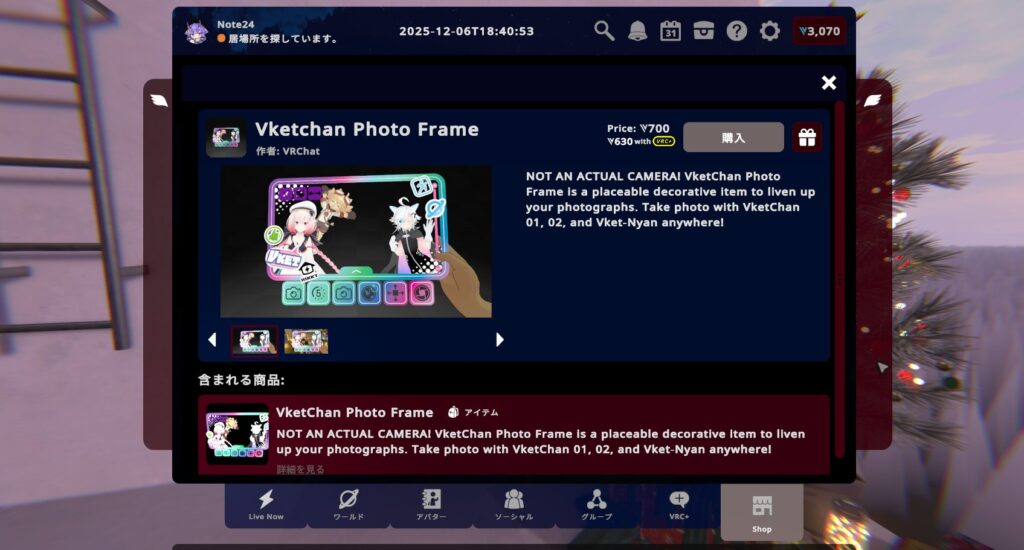Open the アバター tab
The height and width of the screenshot is (550, 1024).
coord(431,506)
